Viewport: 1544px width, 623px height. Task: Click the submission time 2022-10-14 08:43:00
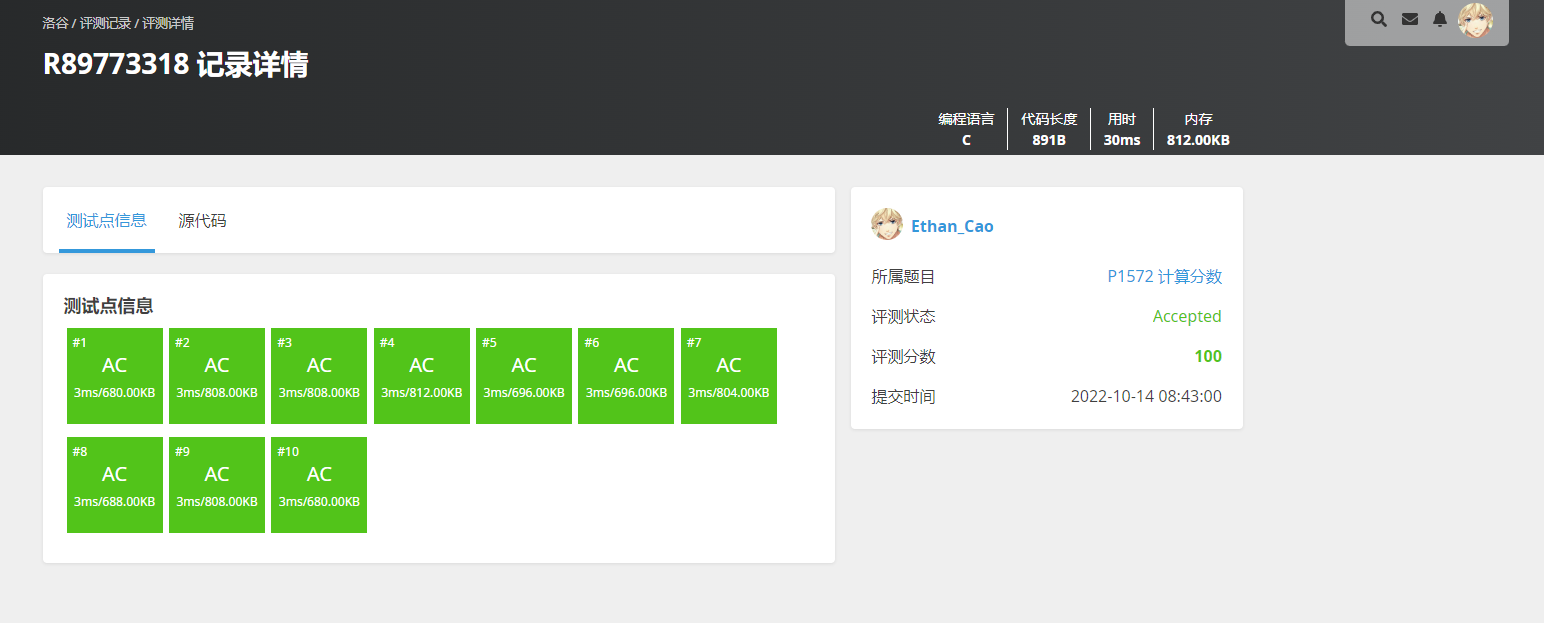(x=1146, y=397)
